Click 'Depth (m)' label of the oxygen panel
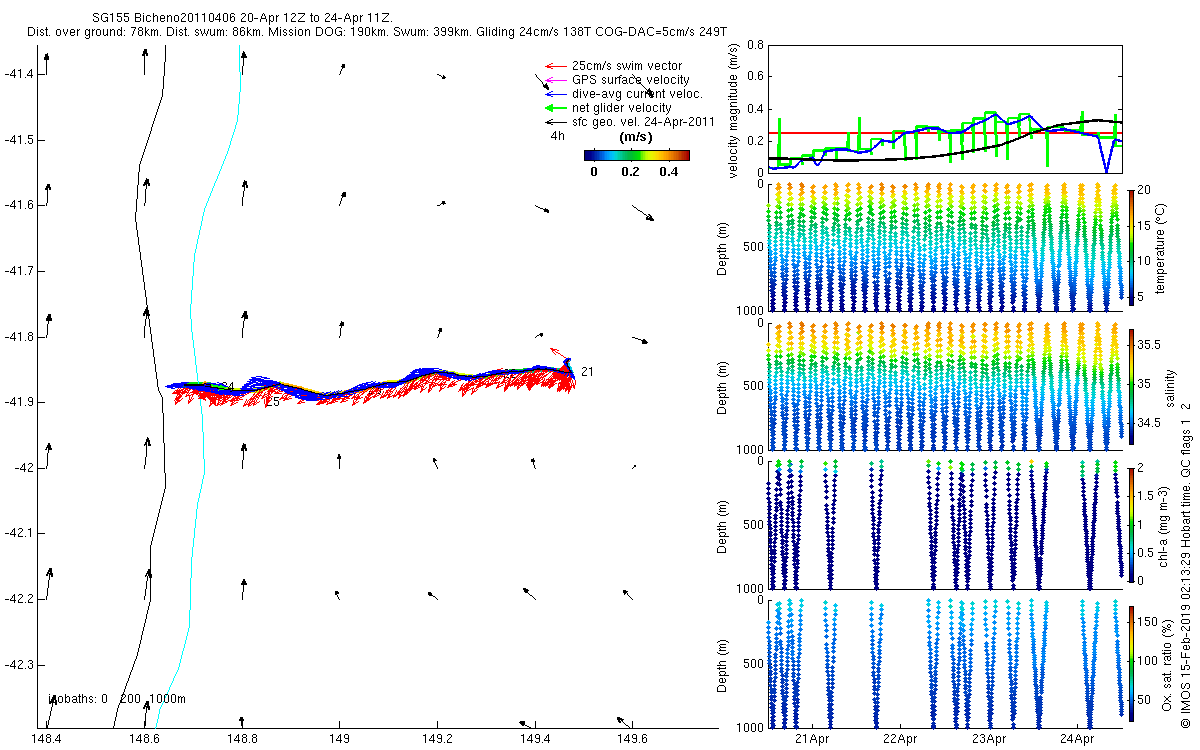The height and width of the screenshot is (750, 1200). pos(723,664)
